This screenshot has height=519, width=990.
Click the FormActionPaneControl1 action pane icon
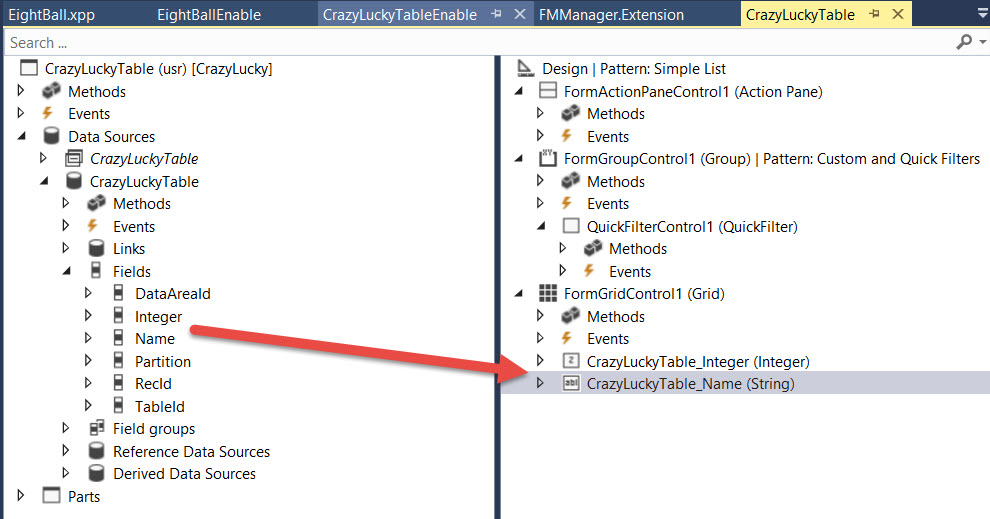click(547, 91)
